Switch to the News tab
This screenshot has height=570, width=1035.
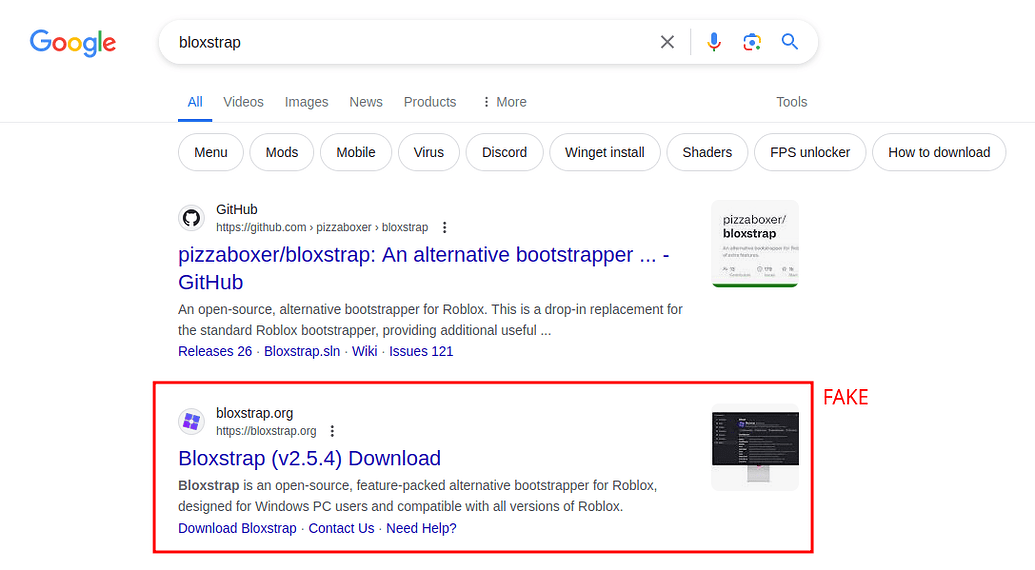(x=366, y=102)
